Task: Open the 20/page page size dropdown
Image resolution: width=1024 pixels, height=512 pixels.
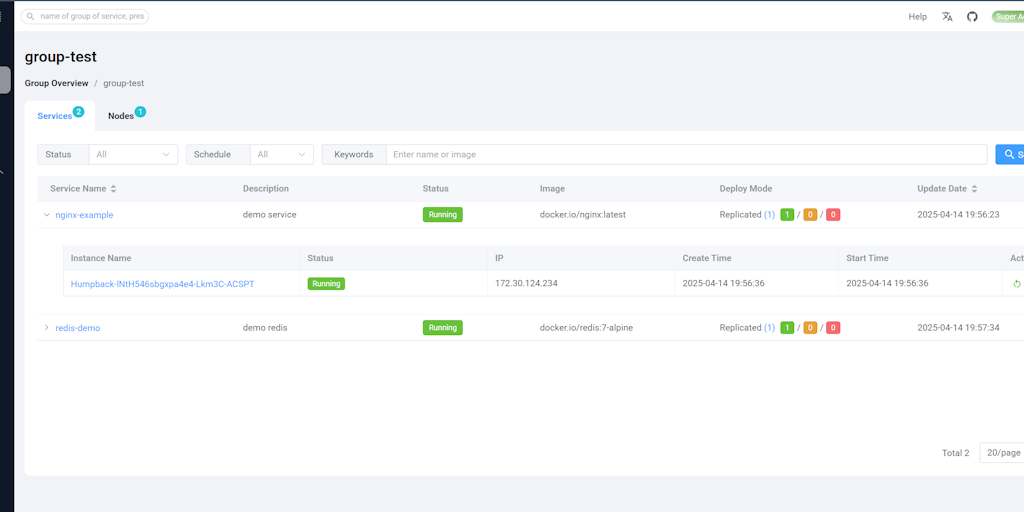Action: click(1002, 453)
